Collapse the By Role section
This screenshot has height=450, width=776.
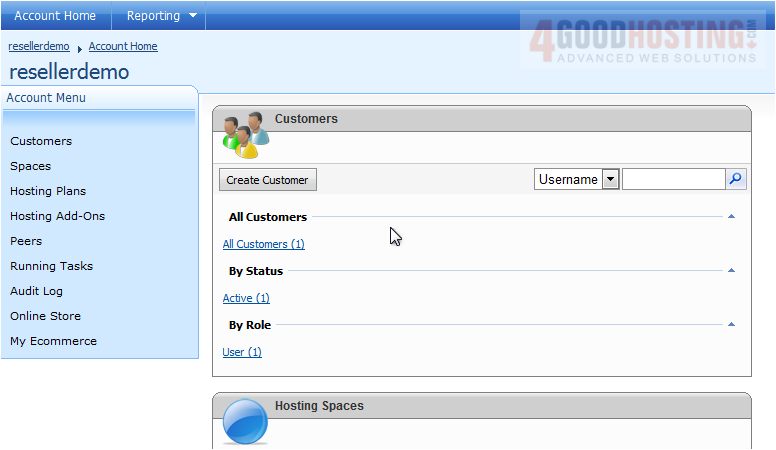[731, 325]
